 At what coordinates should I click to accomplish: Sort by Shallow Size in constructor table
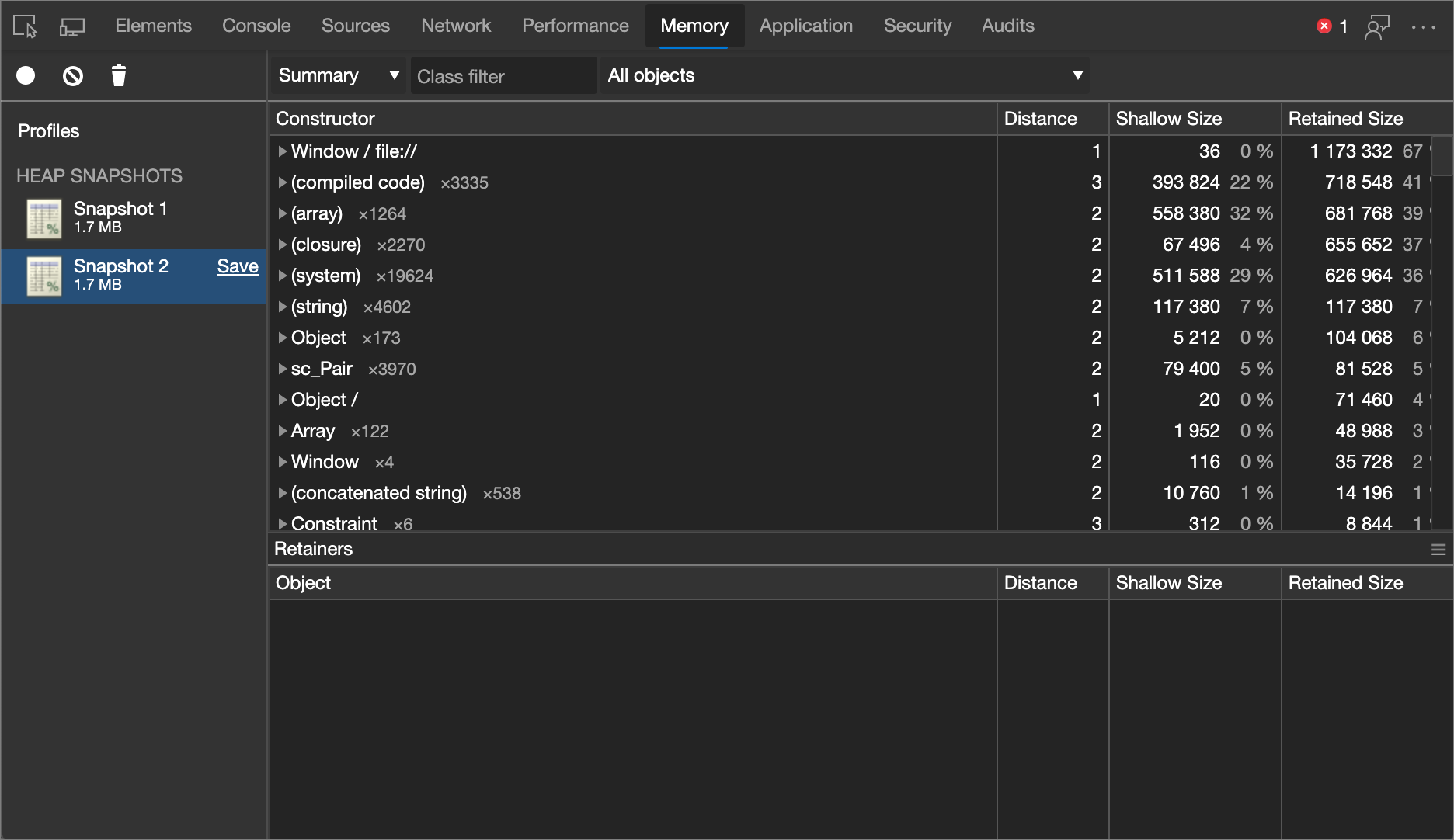tap(1195, 119)
